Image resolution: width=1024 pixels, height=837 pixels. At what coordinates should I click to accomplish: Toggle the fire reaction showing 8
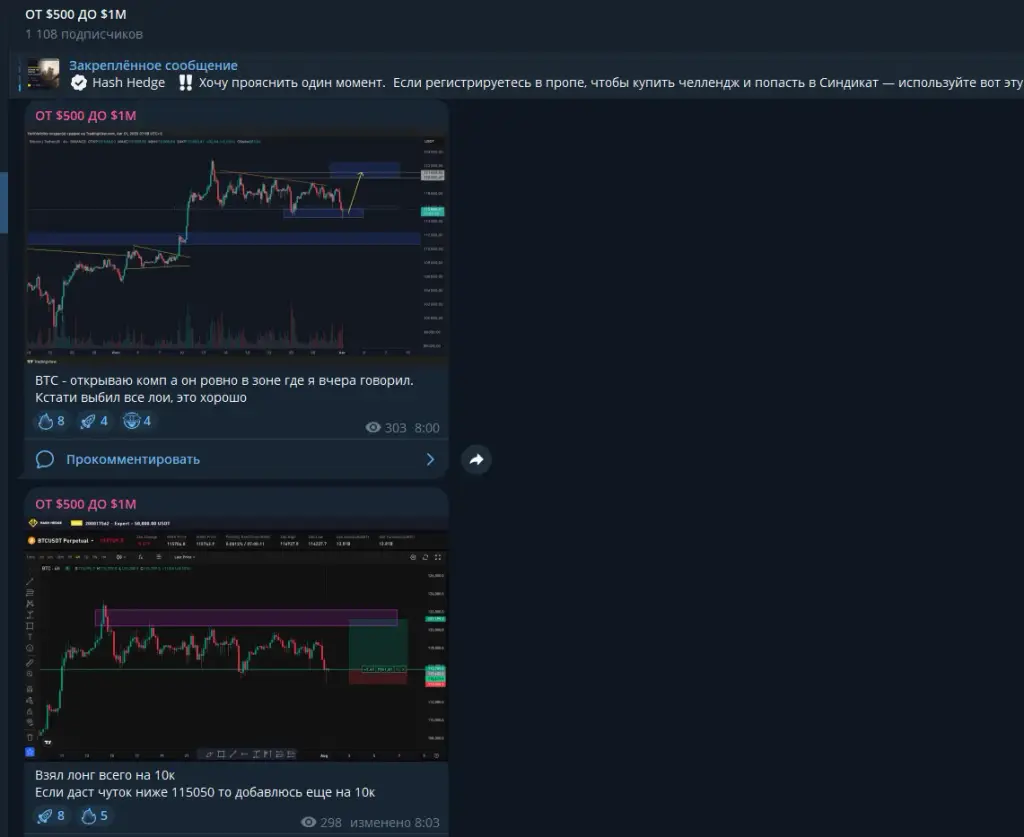(x=51, y=421)
